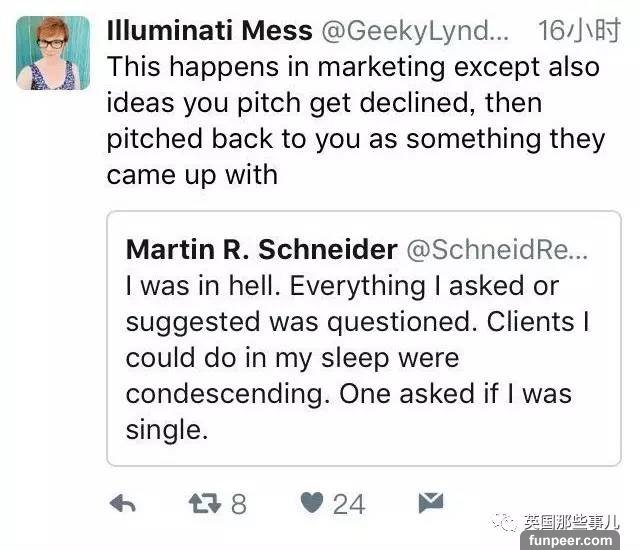Click the funpeer.com watermark
The height and width of the screenshot is (550, 640).
pyautogui.click(x=579, y=541)
